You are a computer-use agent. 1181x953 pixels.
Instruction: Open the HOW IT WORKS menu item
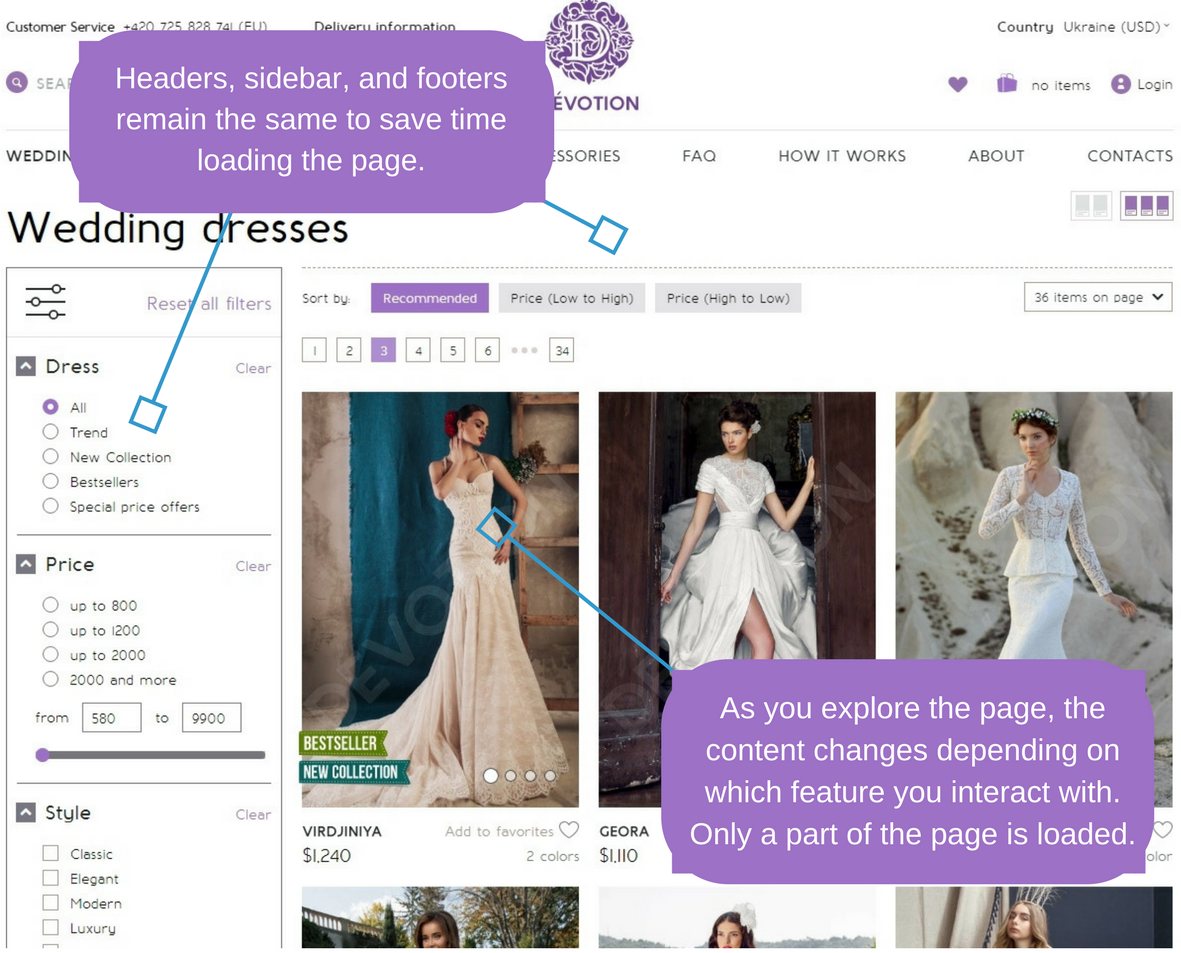[842, 156]
